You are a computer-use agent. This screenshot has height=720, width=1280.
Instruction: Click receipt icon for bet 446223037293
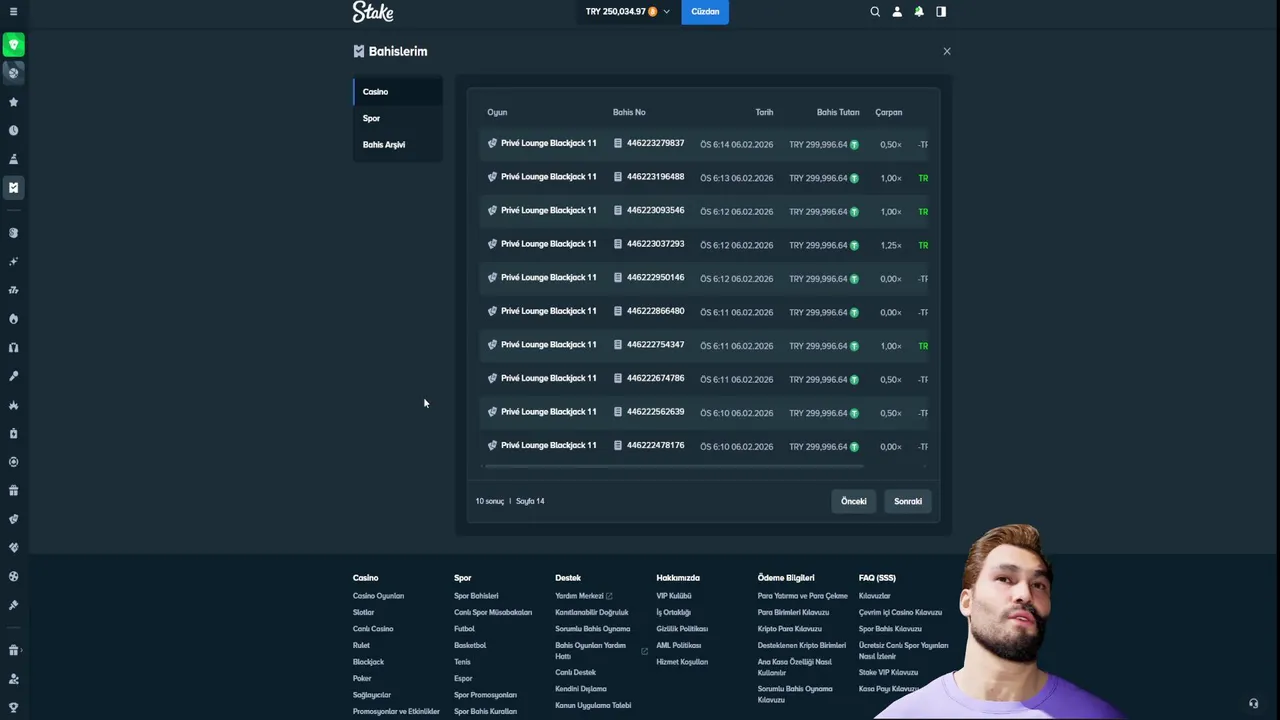618,245
